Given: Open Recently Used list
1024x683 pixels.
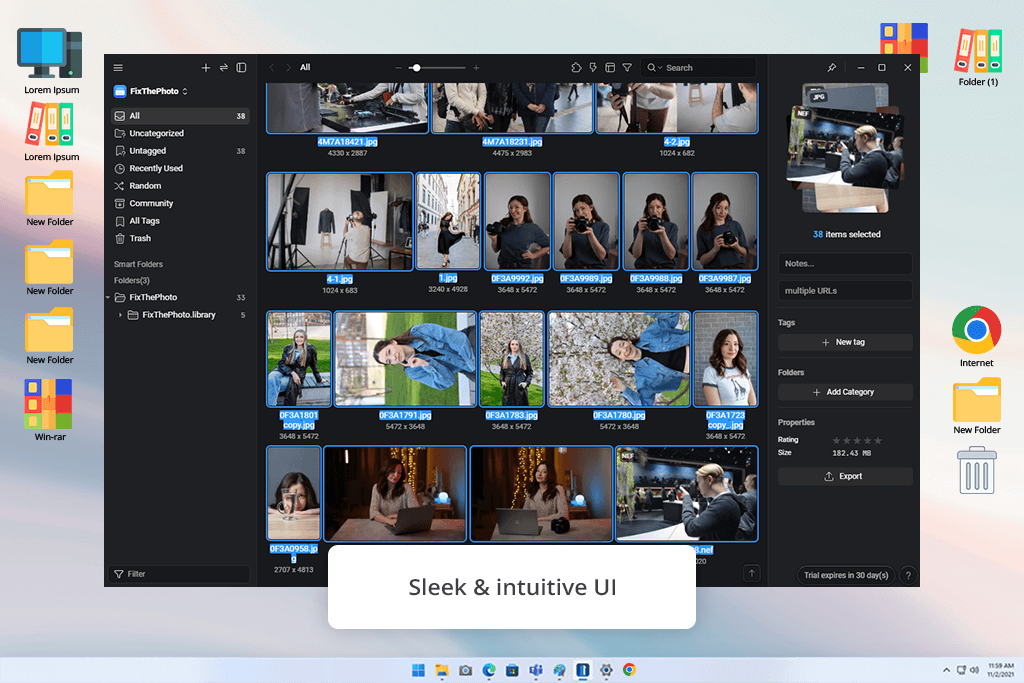Looking at the screenshot, I should (x=181, y=168).
